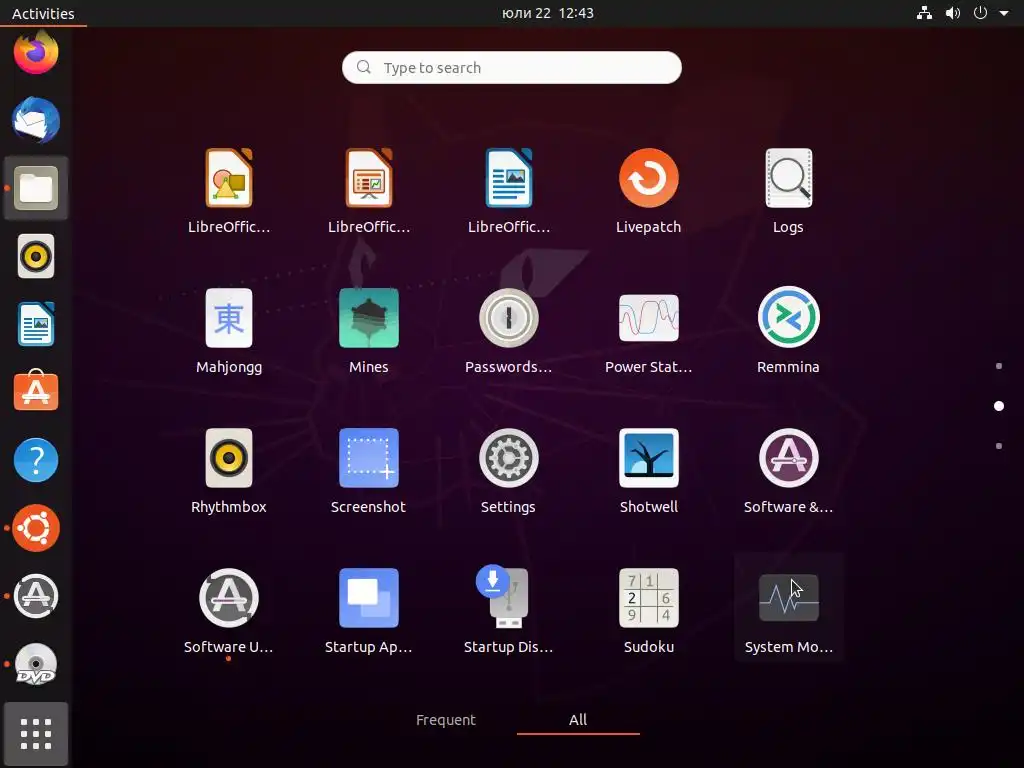The image size is (1024, 768).
Task: Click the volume speaker icon
Action: (953, 13)
